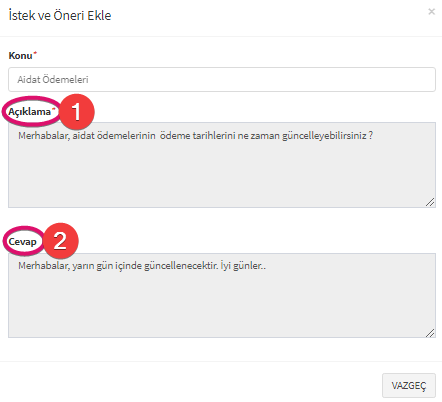Click the dialog title İstek ve Öneri Ekle

(60, 16)
